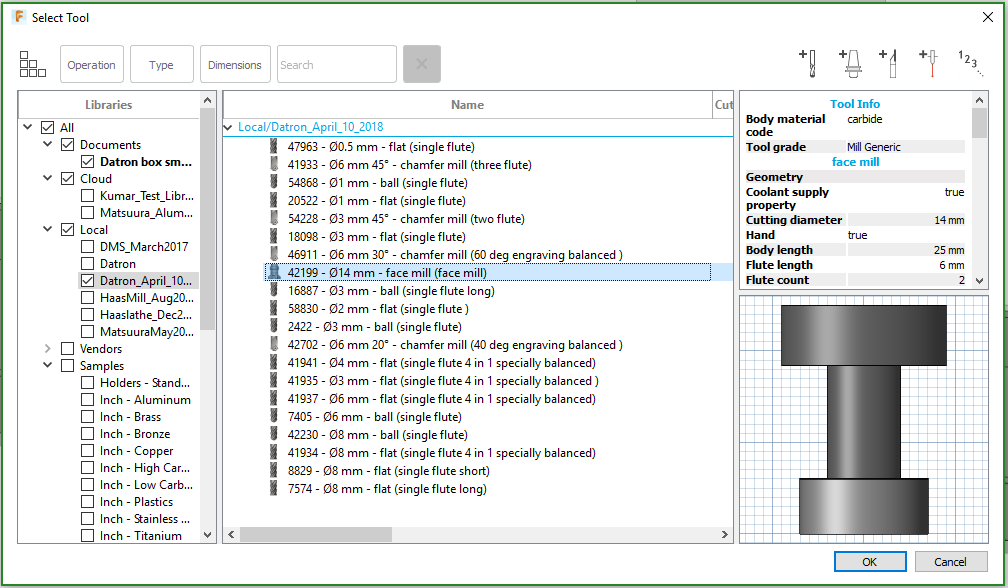Click tool icon for 7405 Ø6 mm ball

click(x=274, y=416)
